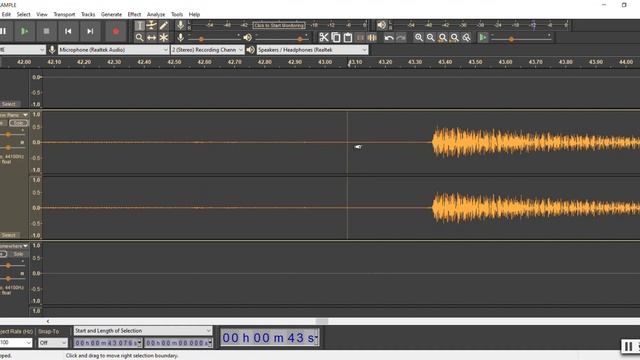Stop playback with the Stop button

(x=46, y=31)
